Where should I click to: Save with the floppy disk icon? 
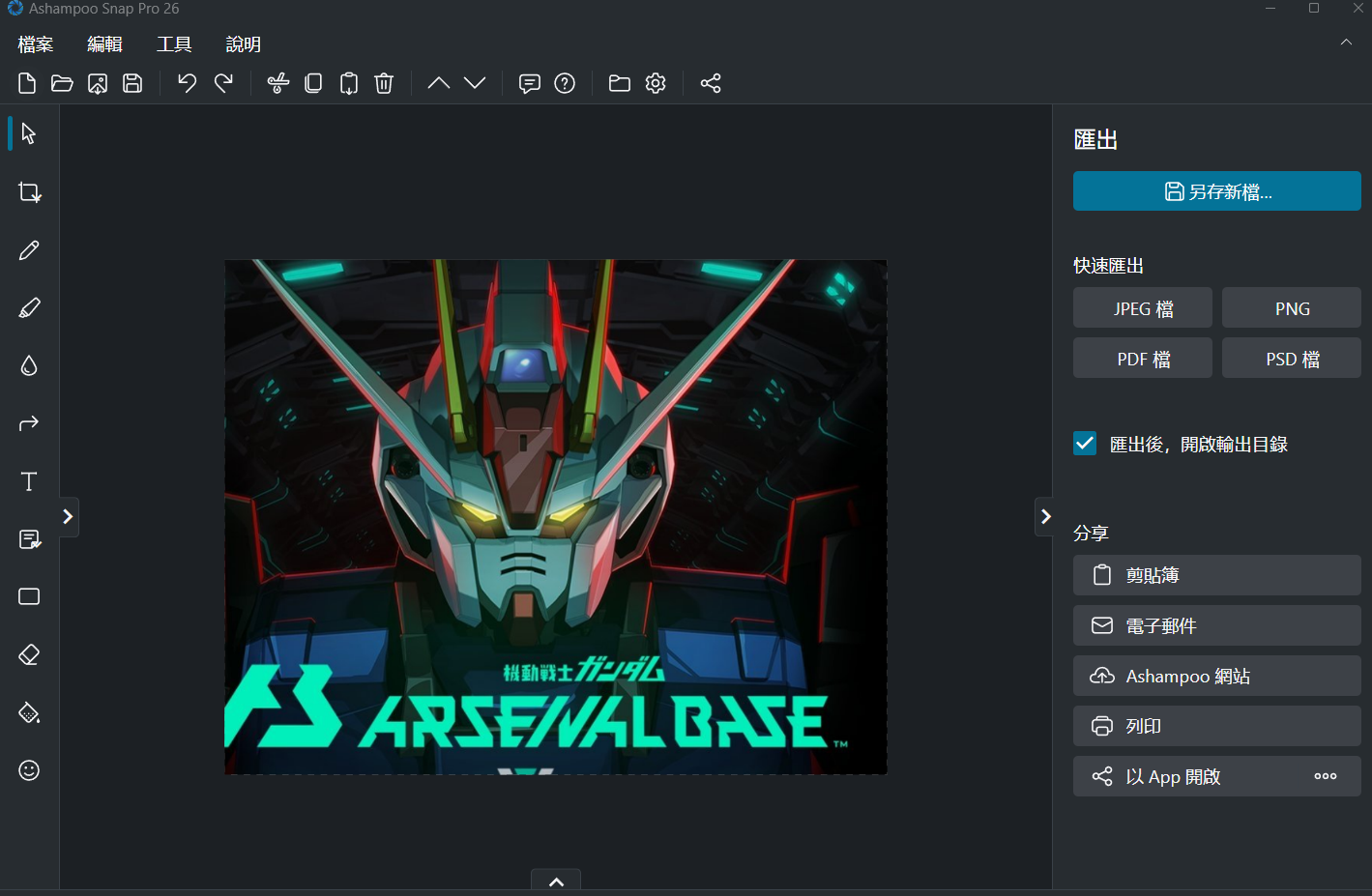(132, 83)
